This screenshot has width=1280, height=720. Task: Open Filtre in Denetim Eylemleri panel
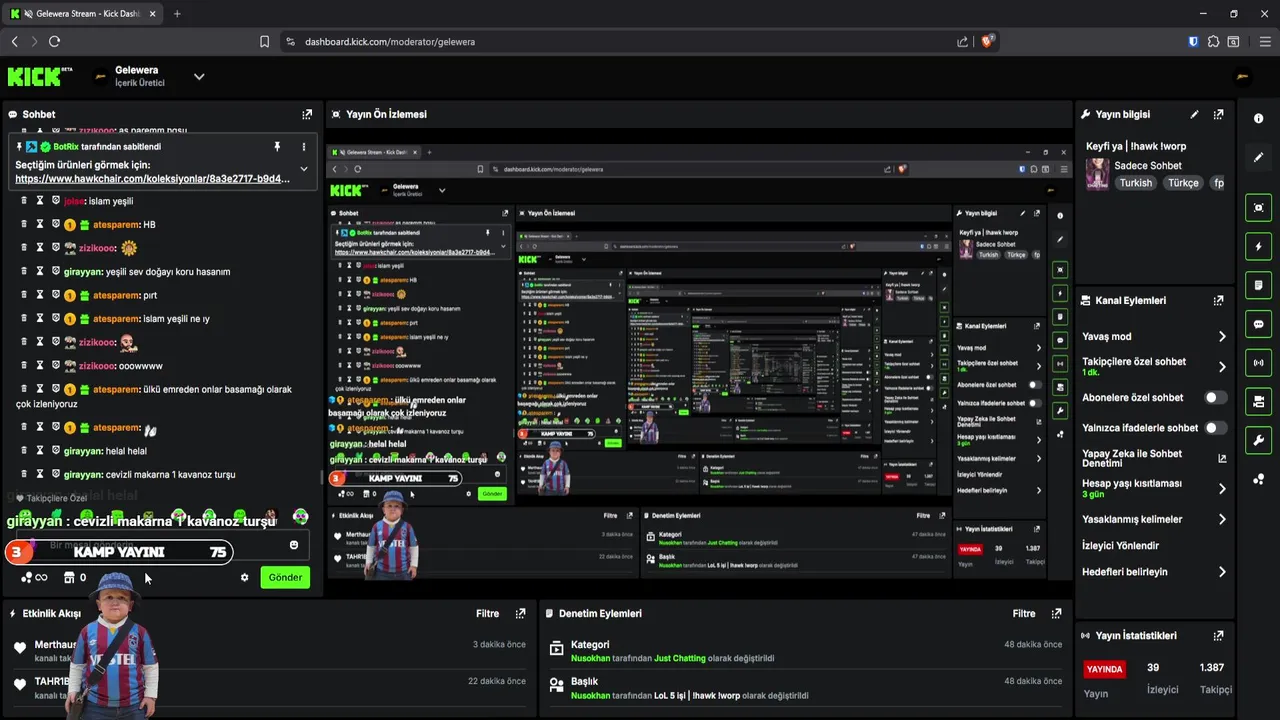[x=1024, y=613]
